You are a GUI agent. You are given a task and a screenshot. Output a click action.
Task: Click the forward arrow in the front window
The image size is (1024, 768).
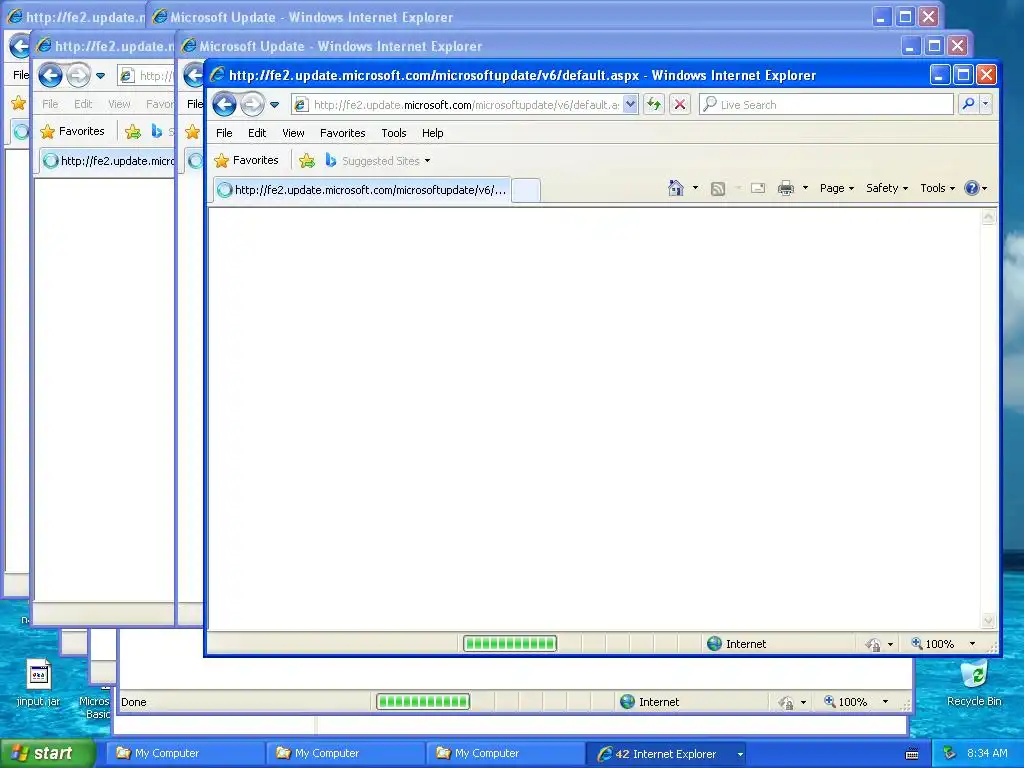click(x=252, y=104)
